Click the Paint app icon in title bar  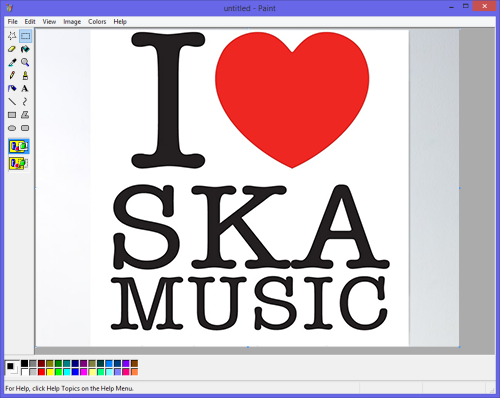(x=9, y=7)
